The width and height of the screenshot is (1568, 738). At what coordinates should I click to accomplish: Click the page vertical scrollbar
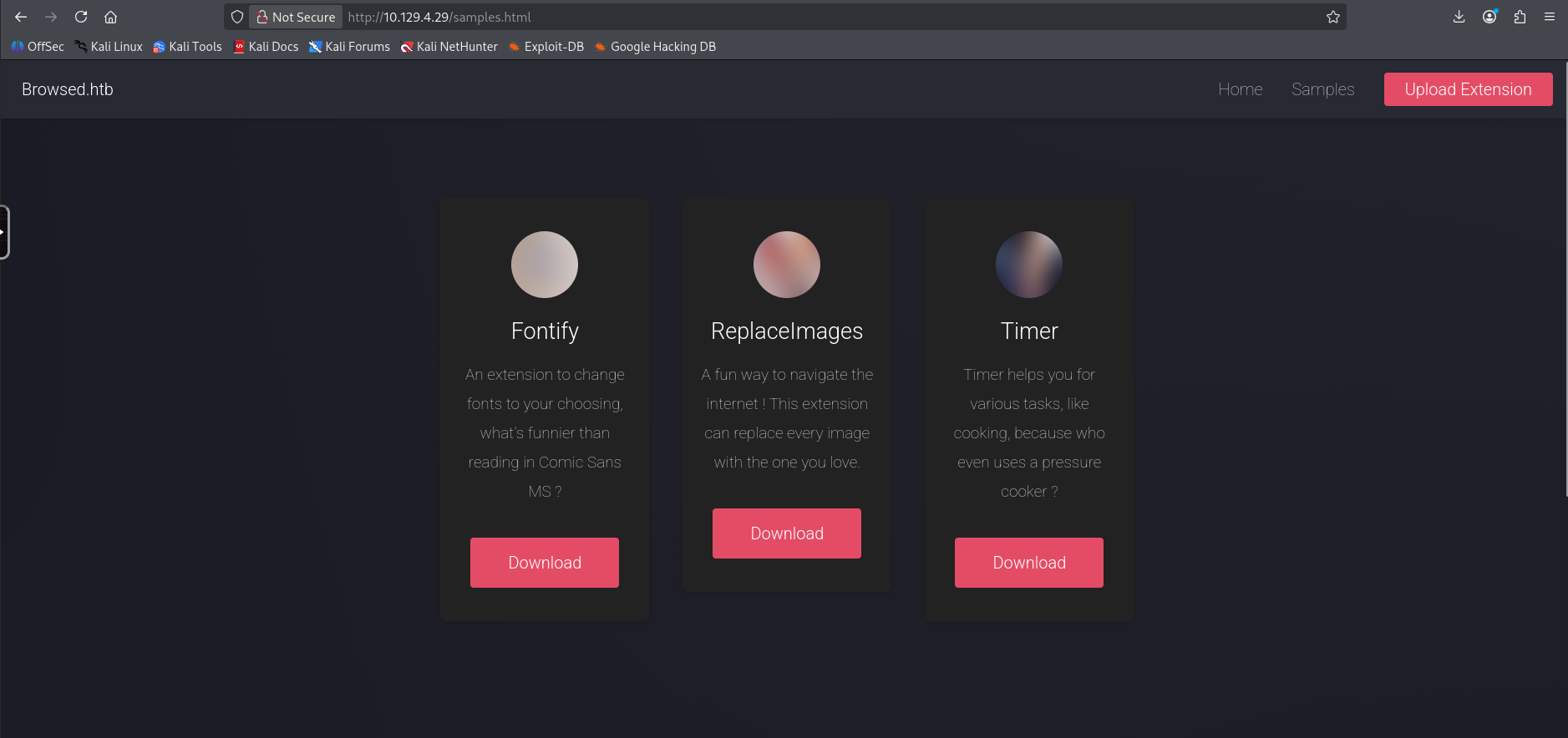click(1565, 280)
